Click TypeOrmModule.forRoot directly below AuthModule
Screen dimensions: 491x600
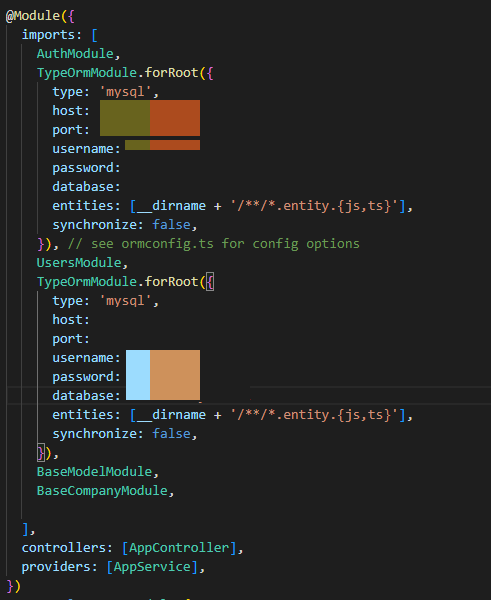pos(117,73)
